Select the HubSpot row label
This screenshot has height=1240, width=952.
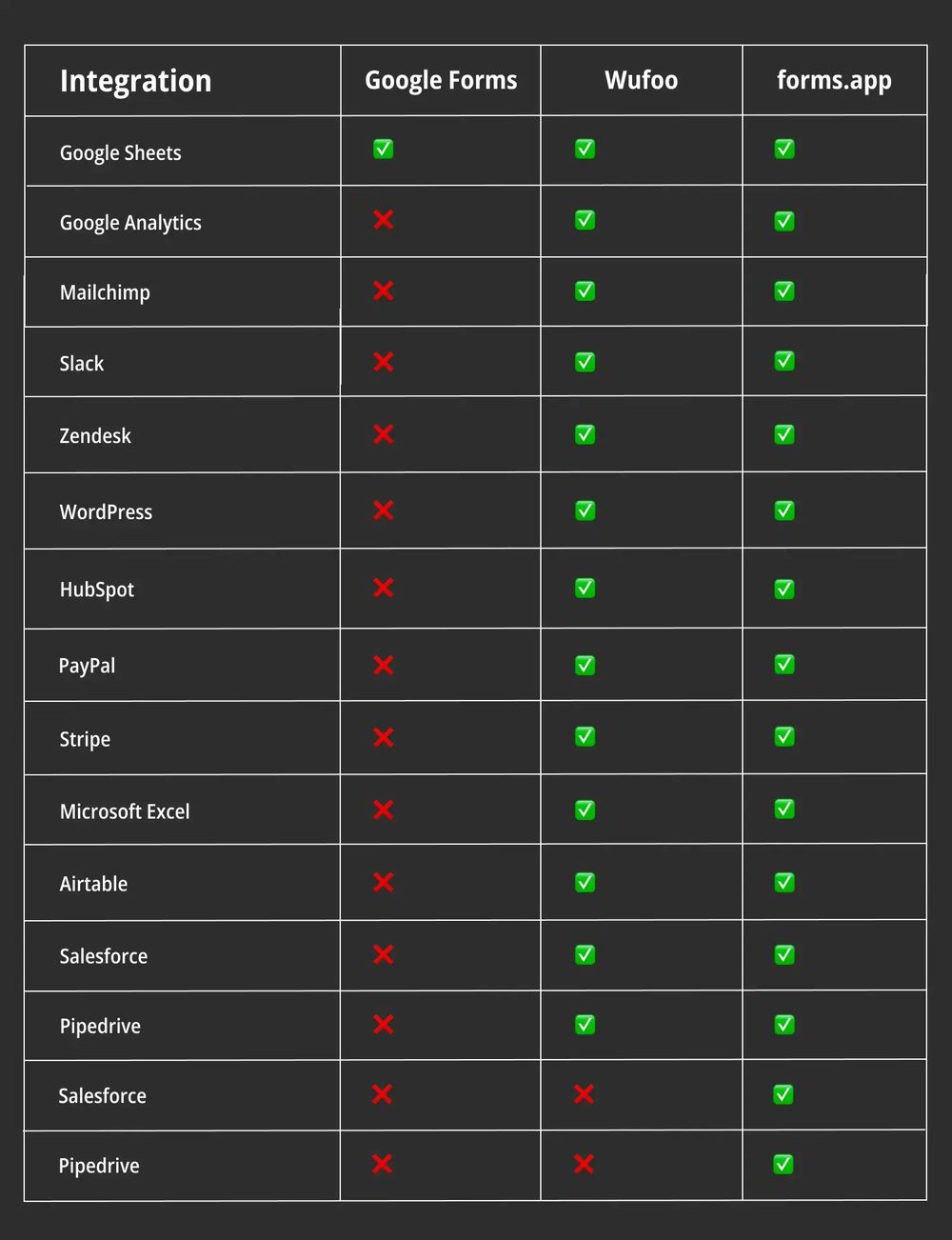pyautogui.click(x=97, y=590)
